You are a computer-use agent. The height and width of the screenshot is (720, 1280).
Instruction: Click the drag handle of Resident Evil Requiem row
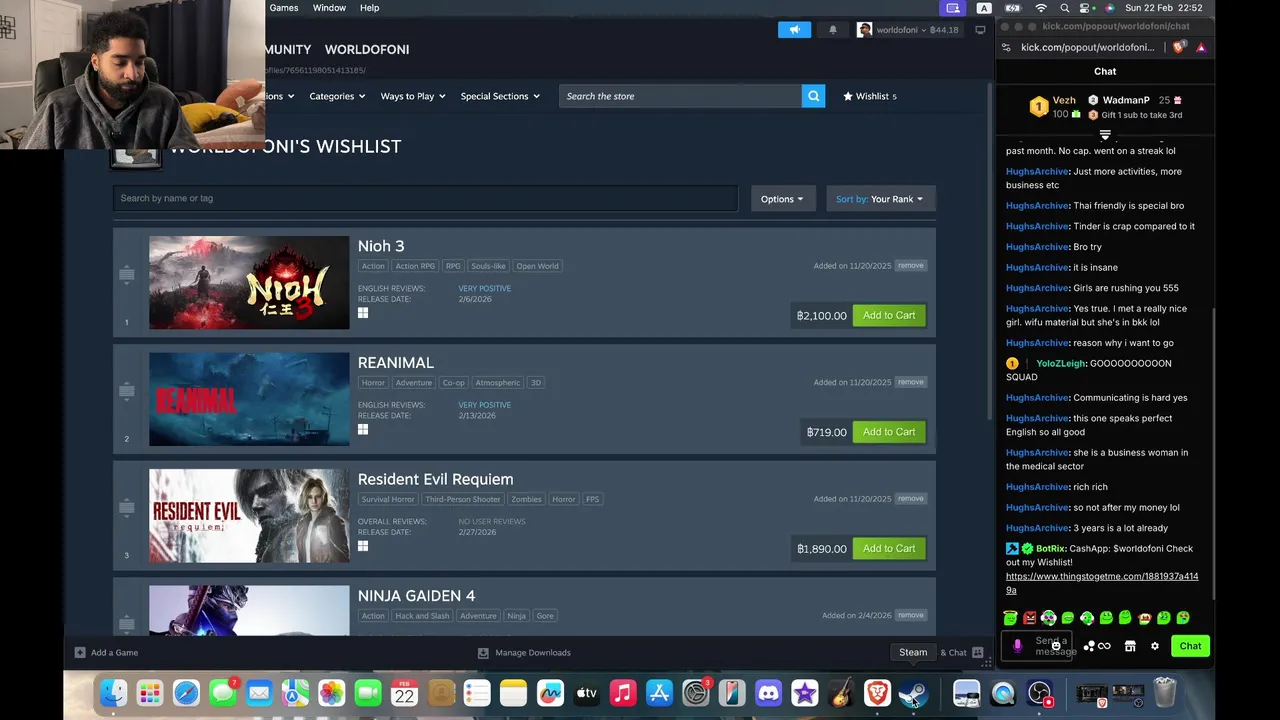click(126, 508)
